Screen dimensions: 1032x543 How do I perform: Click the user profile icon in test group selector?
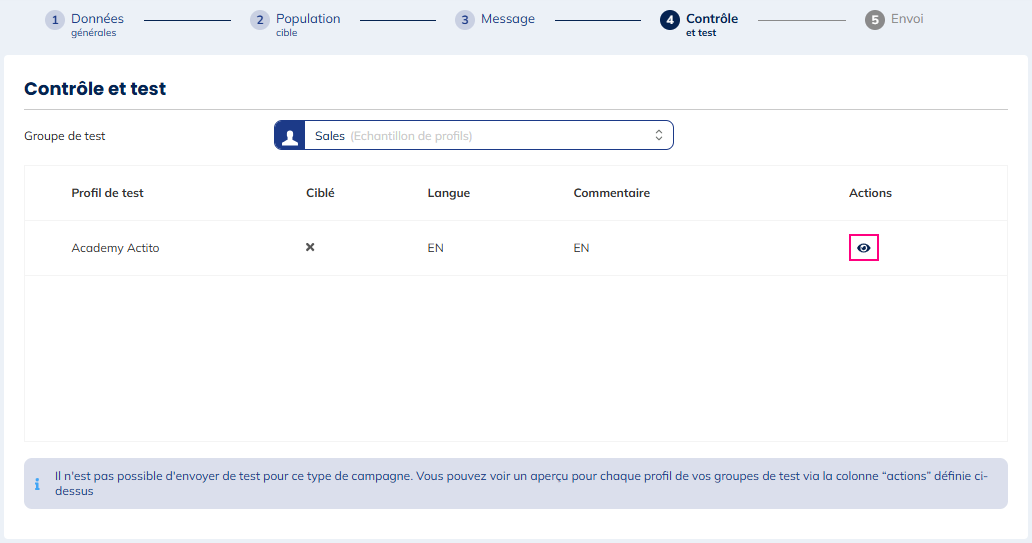pos(290,136)
